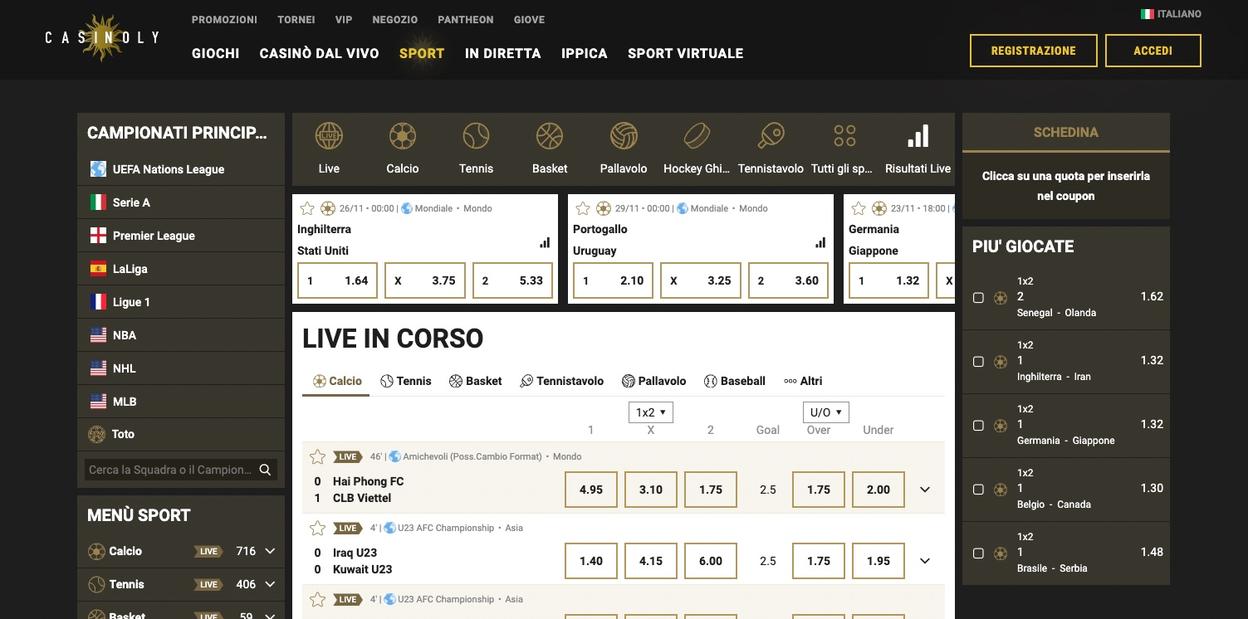The width and height of the screenshot is (1248, 619).
Task: Switch to live Tennis tab
Action: click(406, 381)
